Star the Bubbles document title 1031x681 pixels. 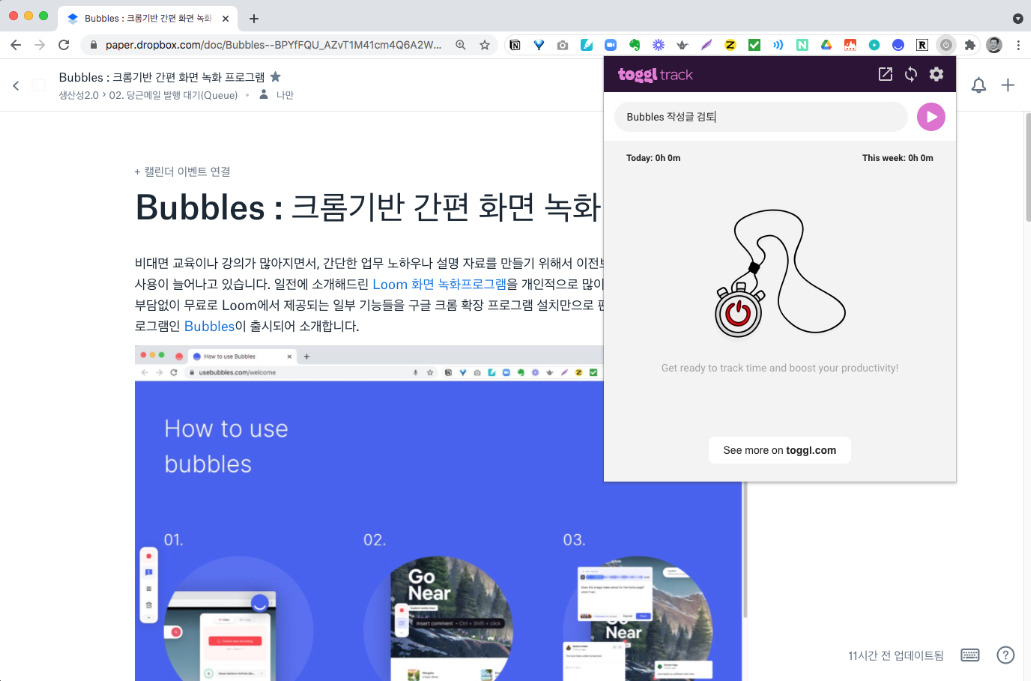pos(276,77)
